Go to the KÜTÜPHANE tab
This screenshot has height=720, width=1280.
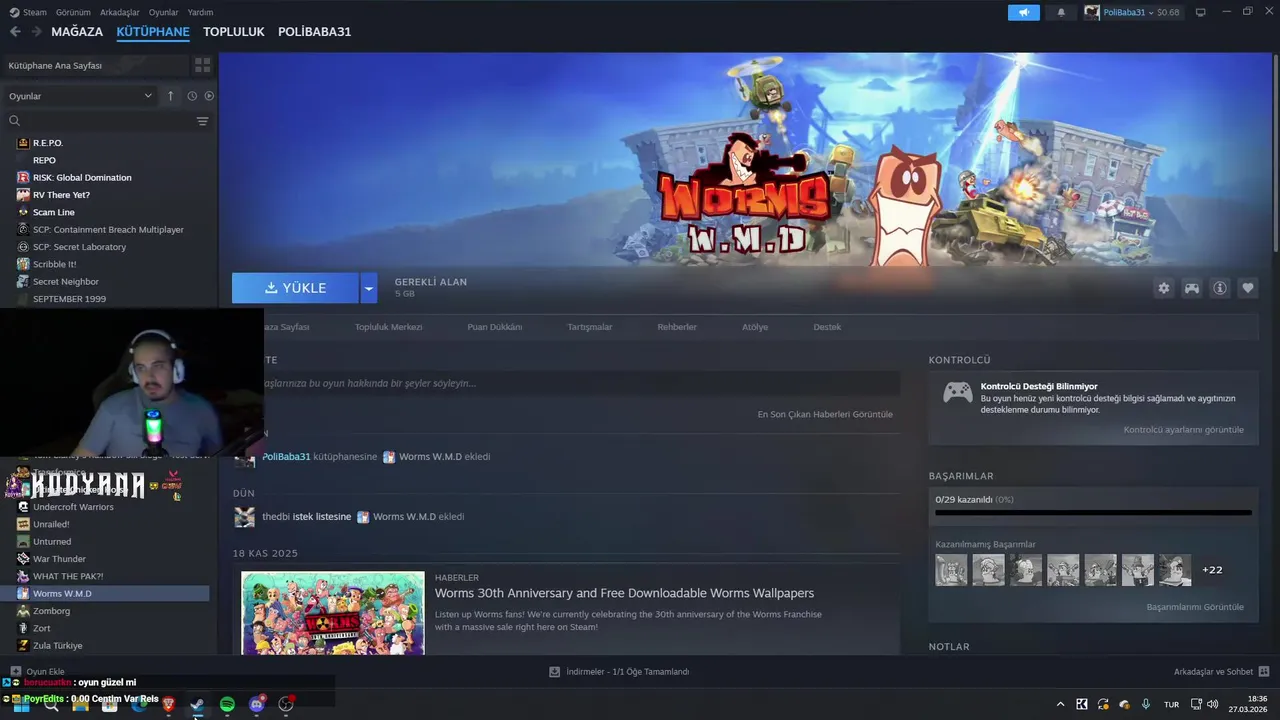[153, 32]
